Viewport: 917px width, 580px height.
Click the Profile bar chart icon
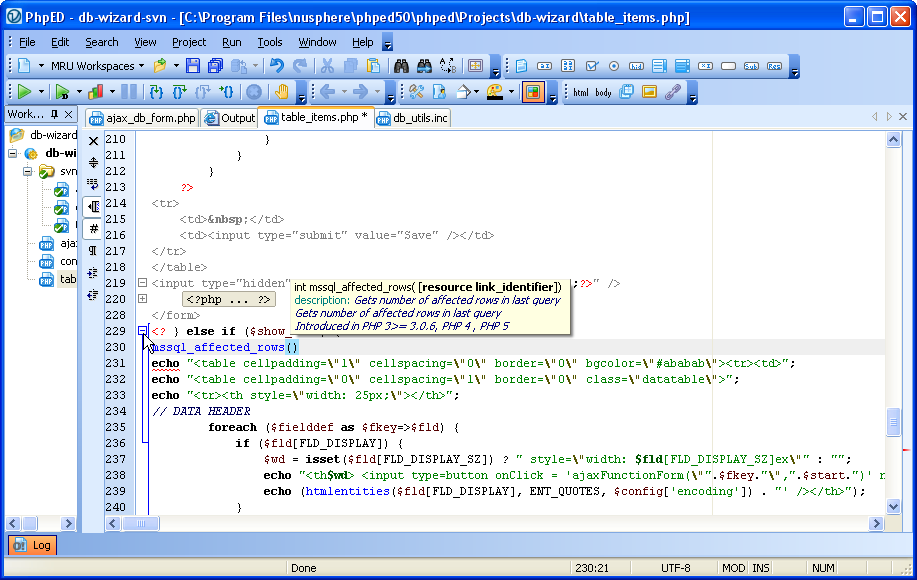pos(95,92)
